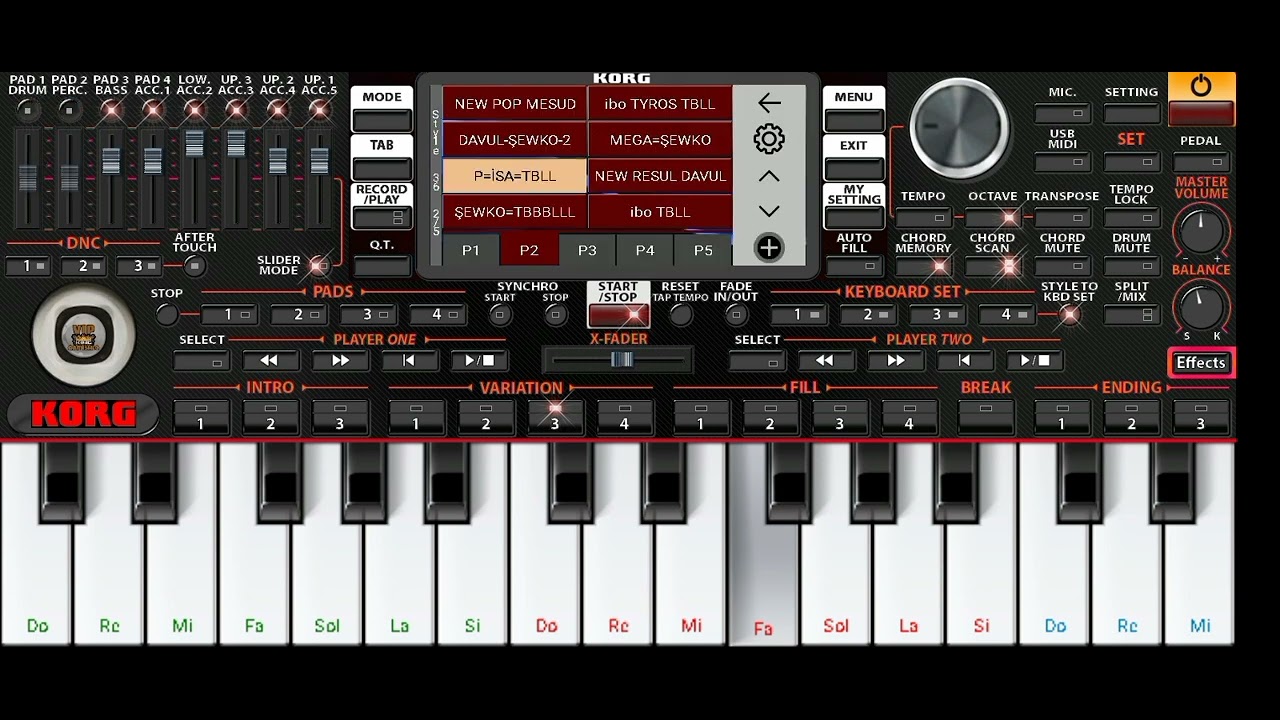The height and width of the screenshot is (720, 1280).
Task: Select the NEW RESUL DAVUL style
Action: (660, 176)
